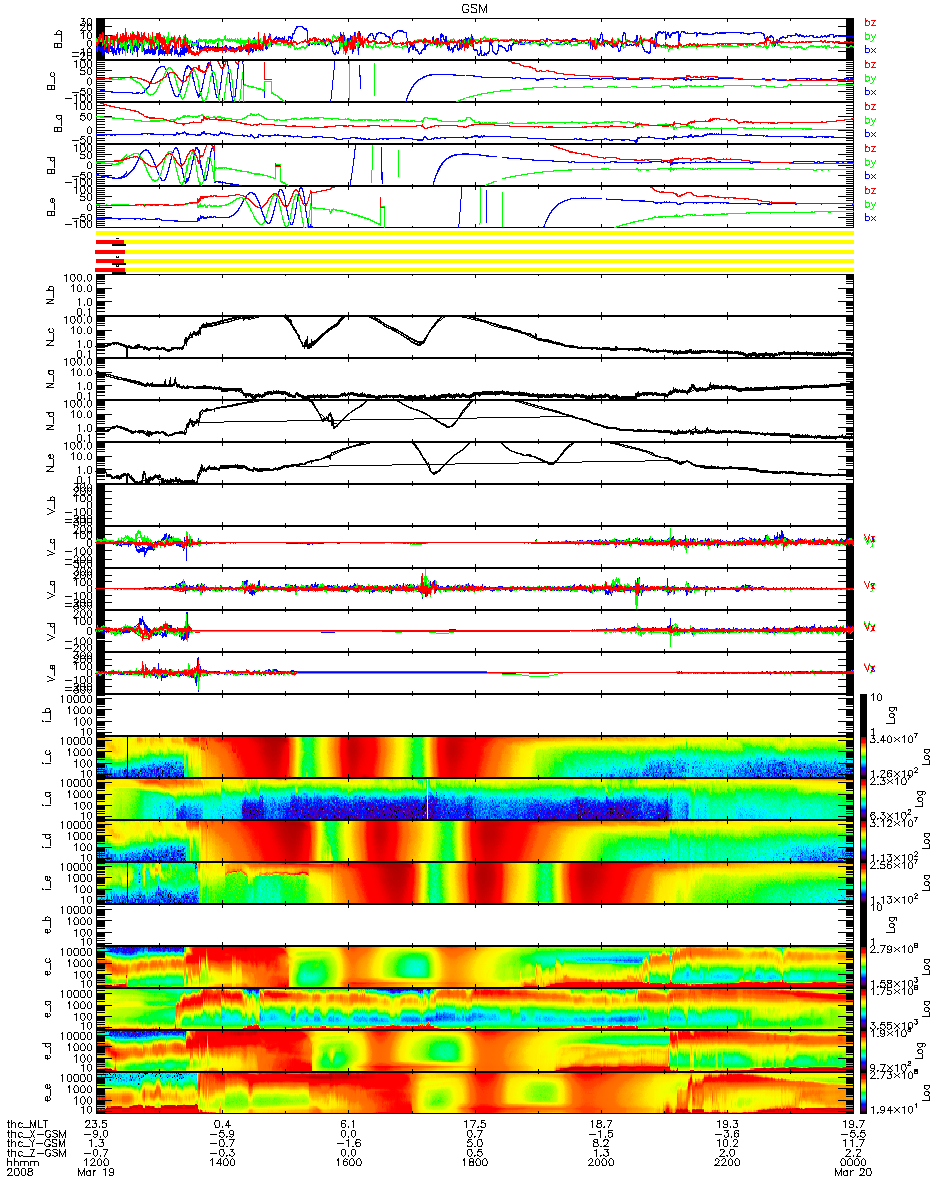Select the V_b velocity axis label
The image size is (930, 1200).
[50, 506]
